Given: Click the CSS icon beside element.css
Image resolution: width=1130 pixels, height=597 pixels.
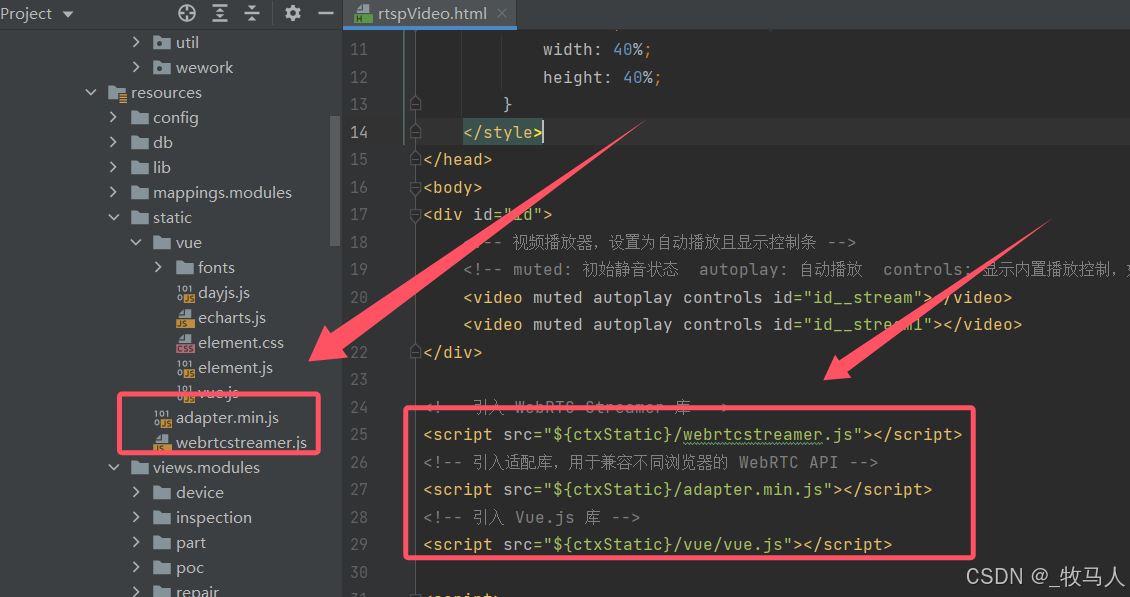Looking at the screenshot, I should coord(184,342).
